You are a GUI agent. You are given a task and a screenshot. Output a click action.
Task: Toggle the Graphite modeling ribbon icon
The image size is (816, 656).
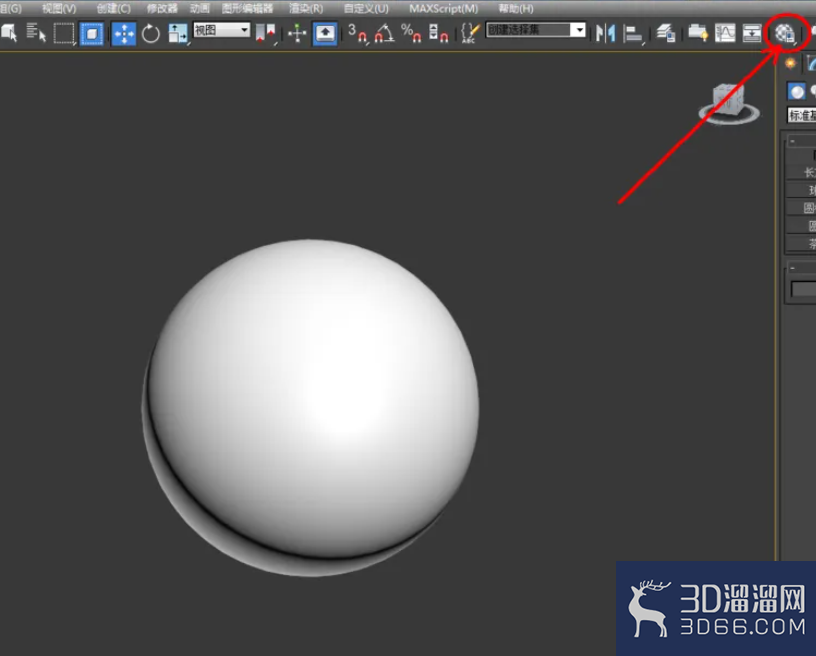coord(697,33)
